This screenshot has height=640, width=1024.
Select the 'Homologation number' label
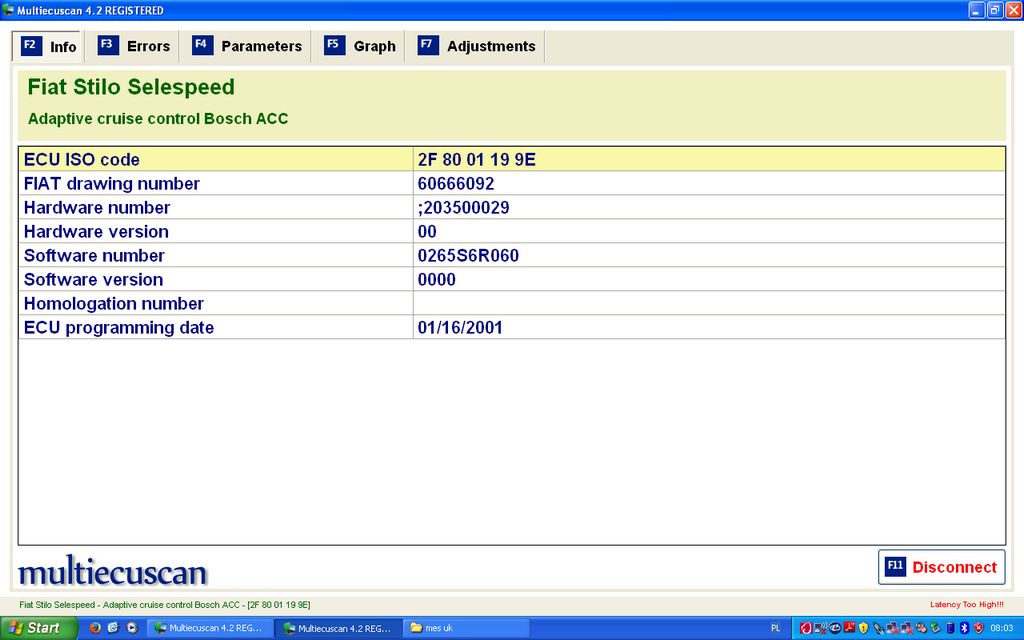114,304
